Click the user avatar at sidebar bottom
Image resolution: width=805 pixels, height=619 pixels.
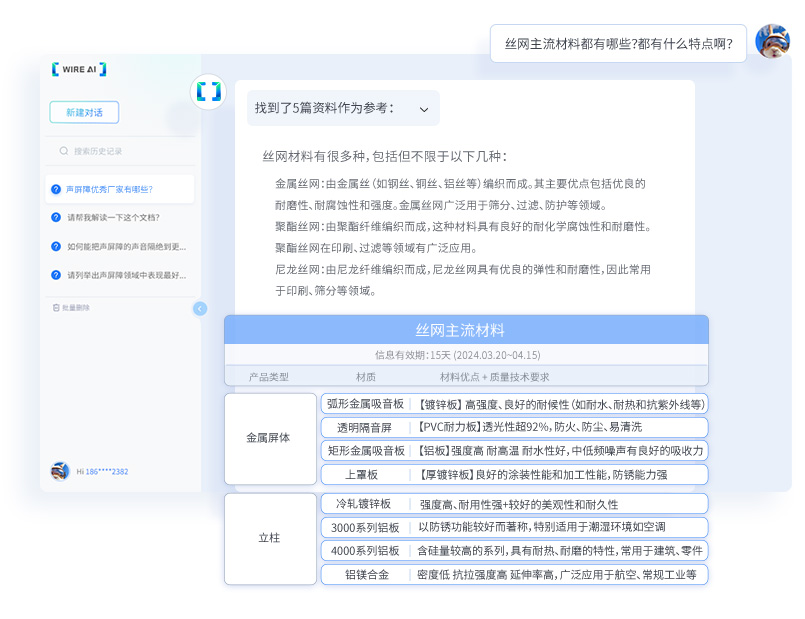pyautogui.click(x=60, y=471)
